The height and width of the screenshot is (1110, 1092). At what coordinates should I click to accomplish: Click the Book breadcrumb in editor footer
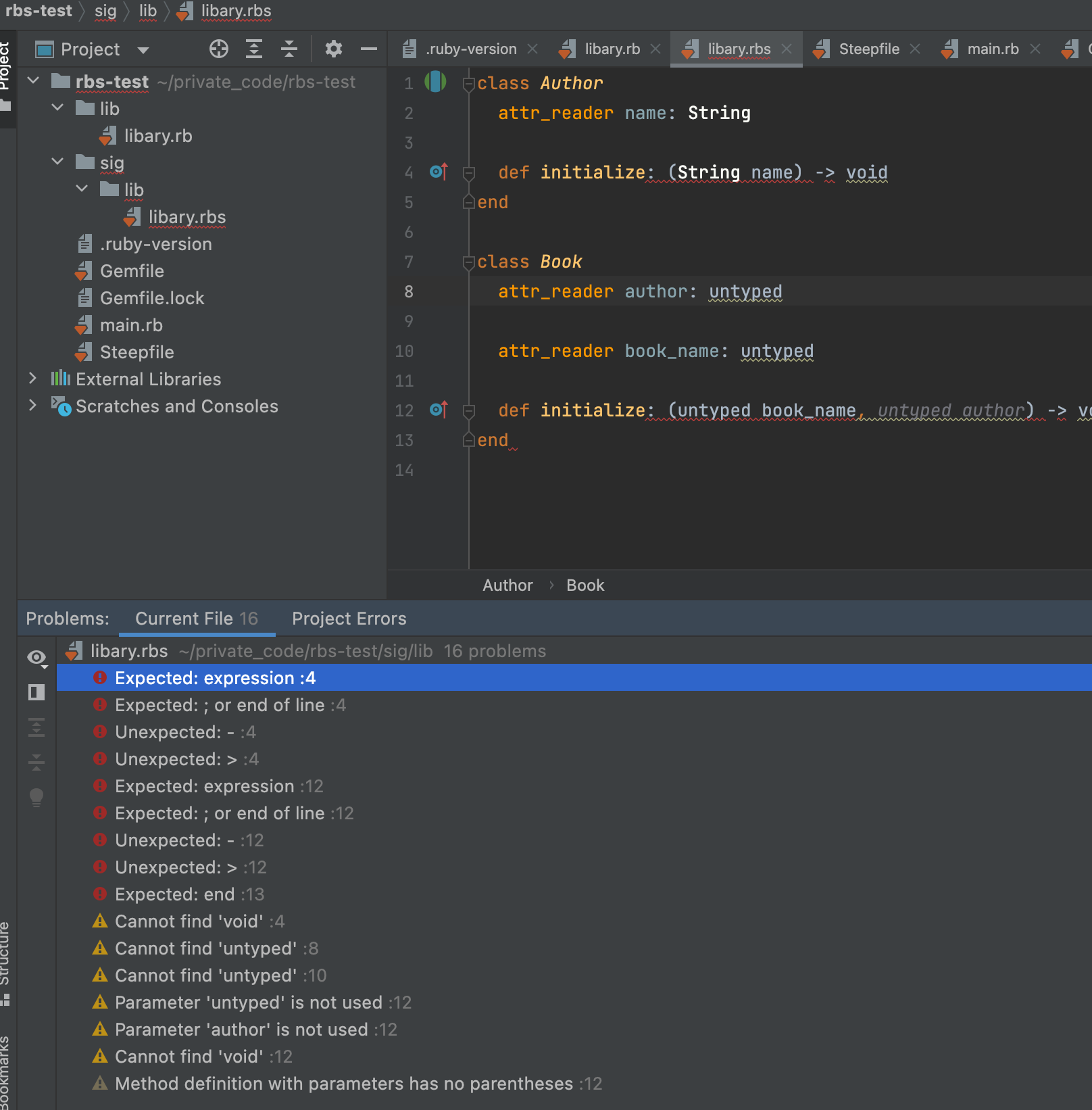(585, 585)
